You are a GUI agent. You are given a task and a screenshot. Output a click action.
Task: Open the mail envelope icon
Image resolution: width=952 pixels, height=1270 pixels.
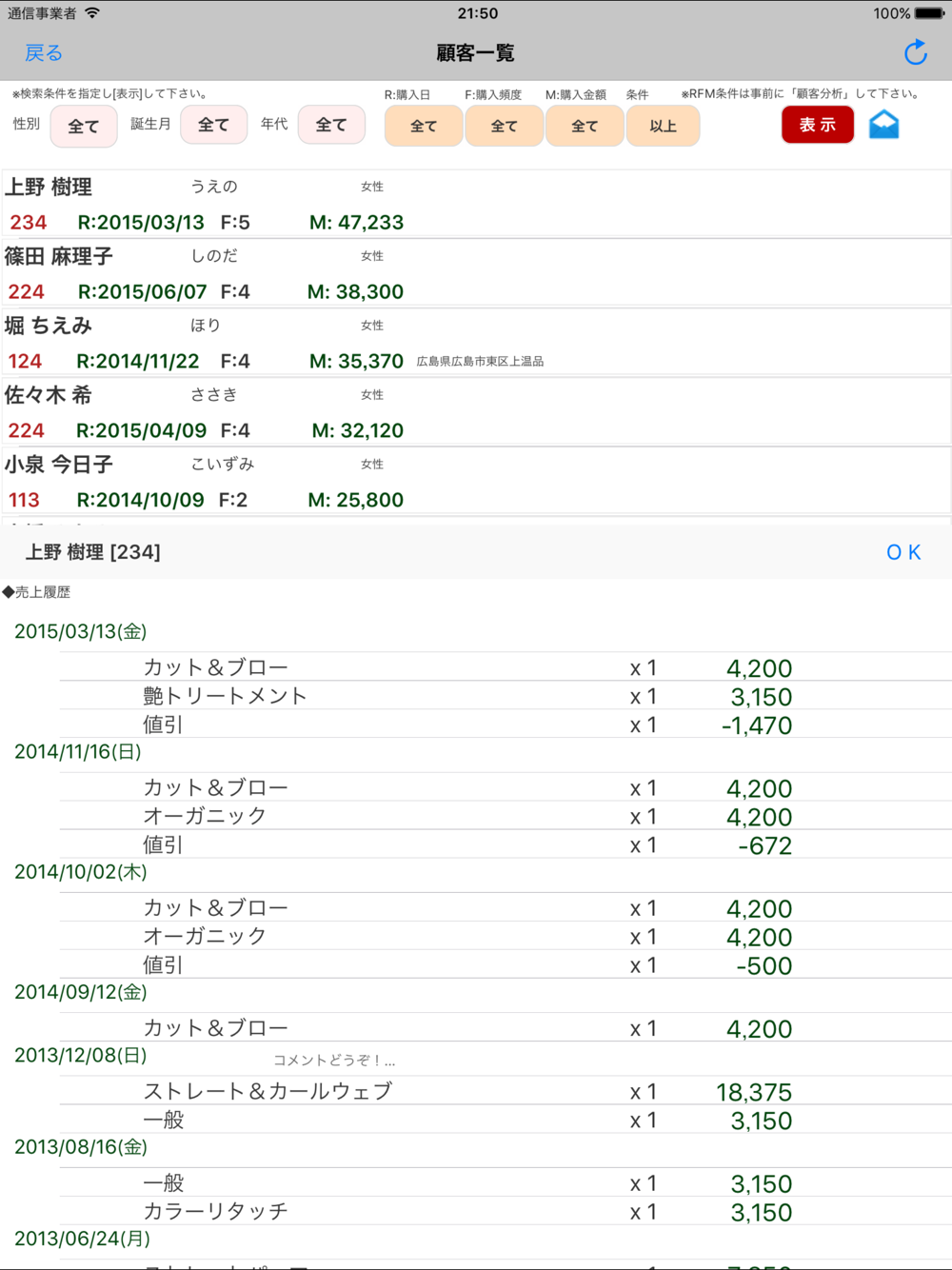coord(883,125)
